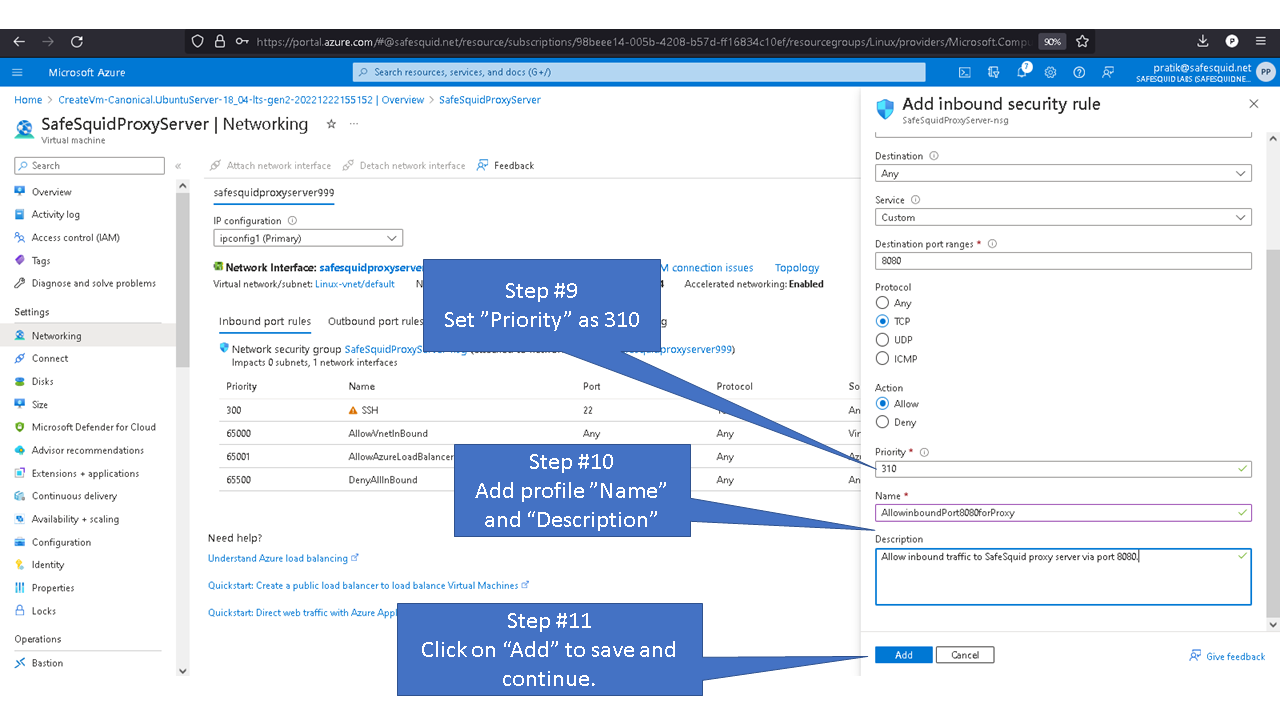Select the UDP protocol radio button
The width and height of the screenshot is (1280, 720).
(x=882, y=340)
